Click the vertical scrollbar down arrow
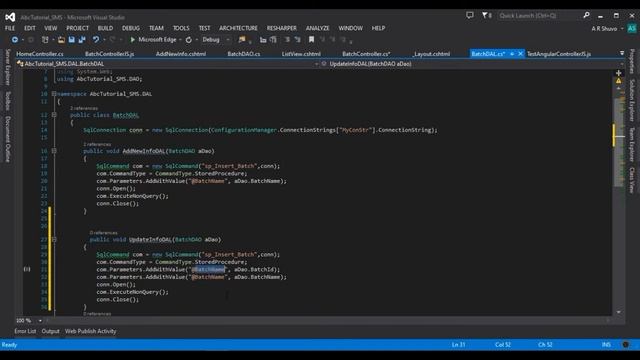The width and height of the screenshot is (640, 360). click(618, 312)
